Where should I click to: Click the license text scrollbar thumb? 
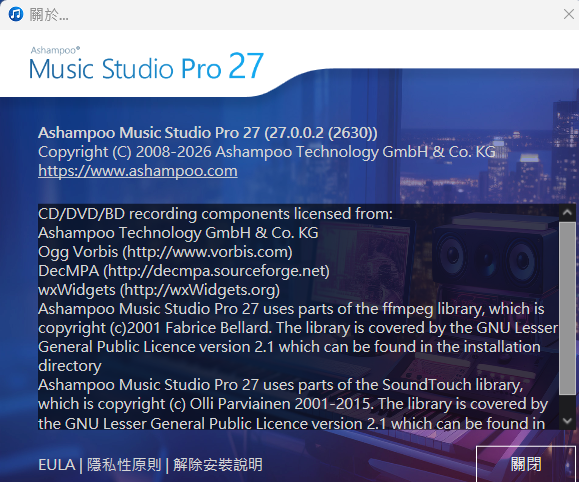pos(567,308)
